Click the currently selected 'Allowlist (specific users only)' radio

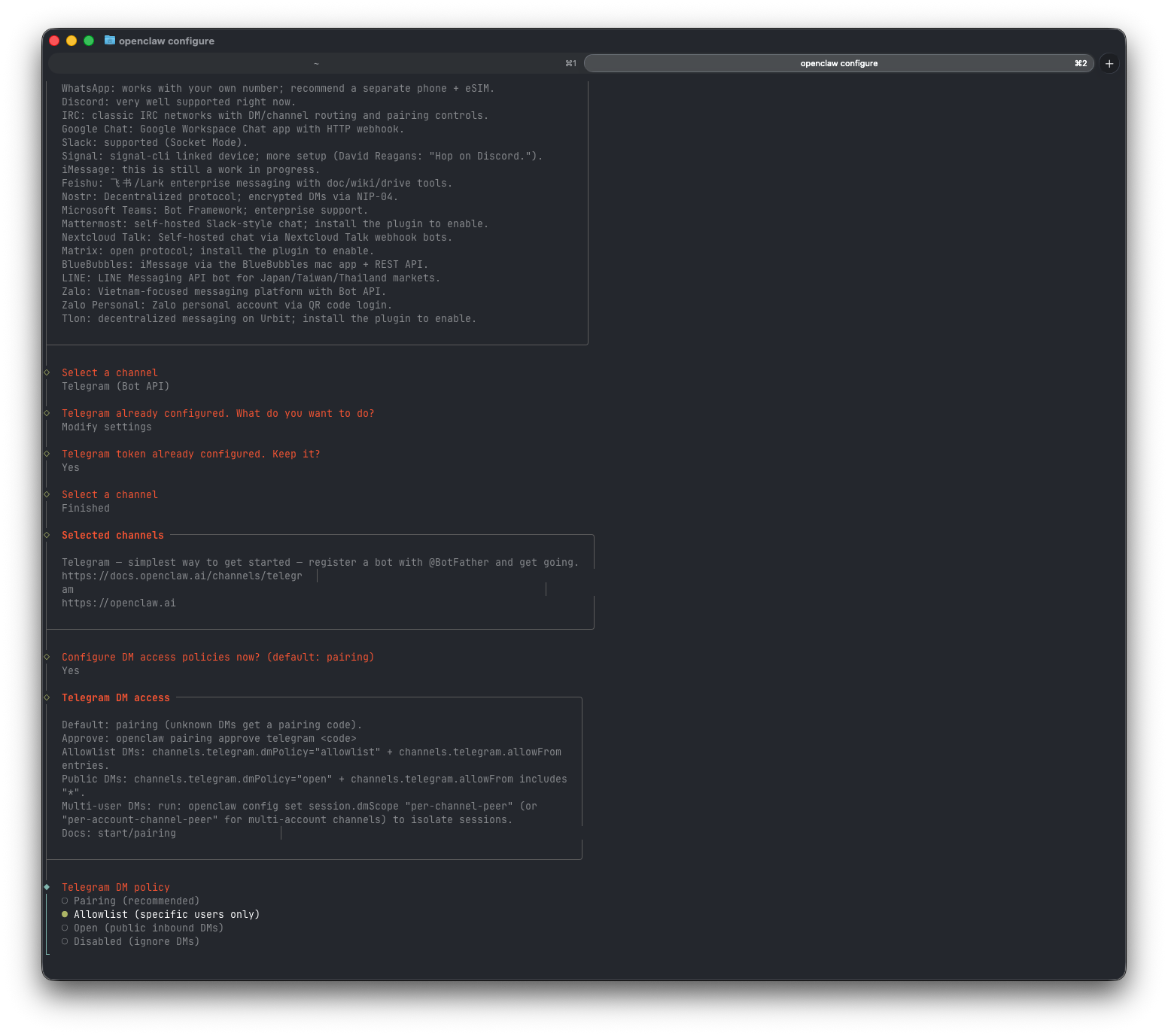(167, 914)
